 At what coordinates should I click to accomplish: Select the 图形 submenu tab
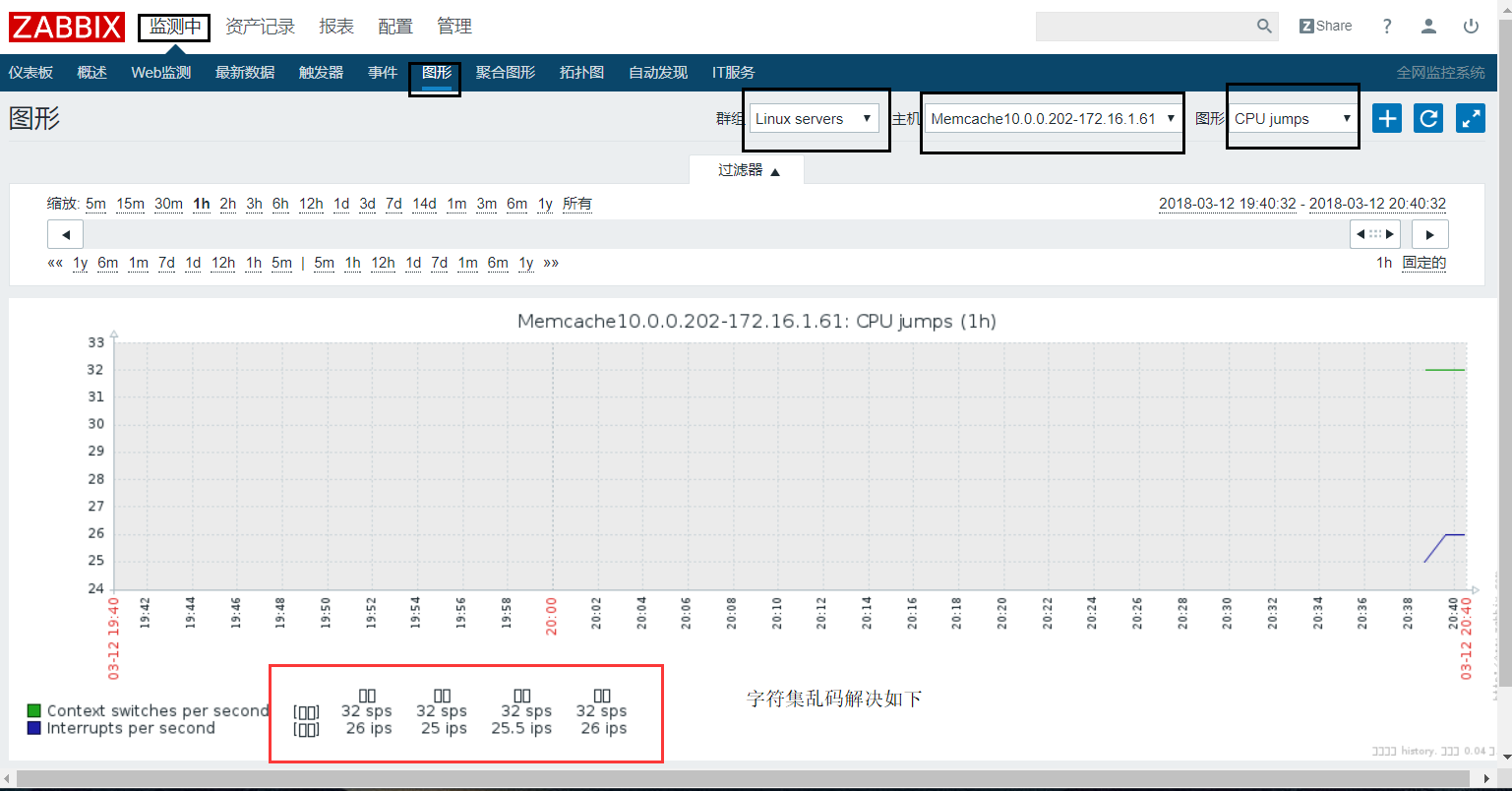pyautogui.click(x=437, y=73)
